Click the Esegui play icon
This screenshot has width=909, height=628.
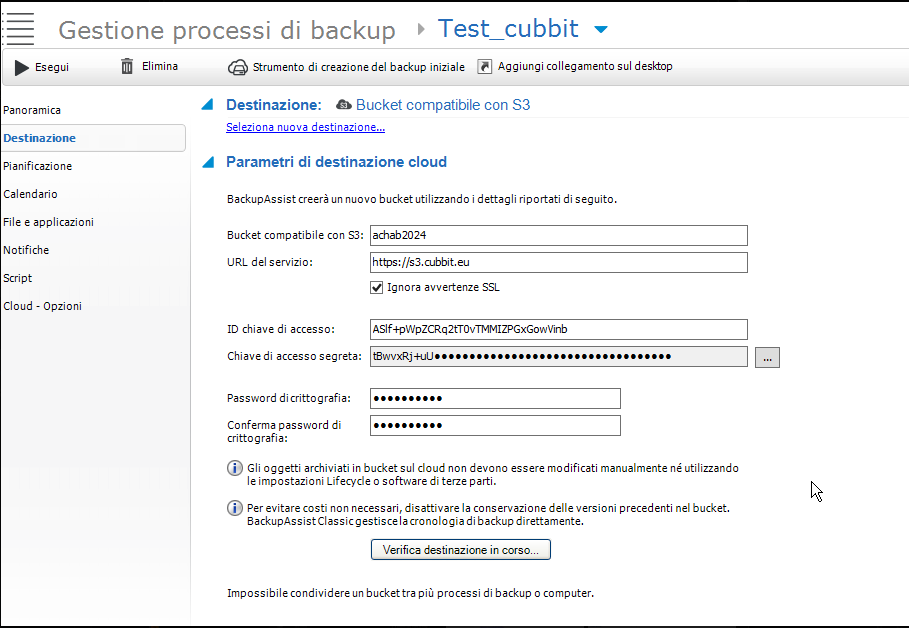(x=22, y=67)
